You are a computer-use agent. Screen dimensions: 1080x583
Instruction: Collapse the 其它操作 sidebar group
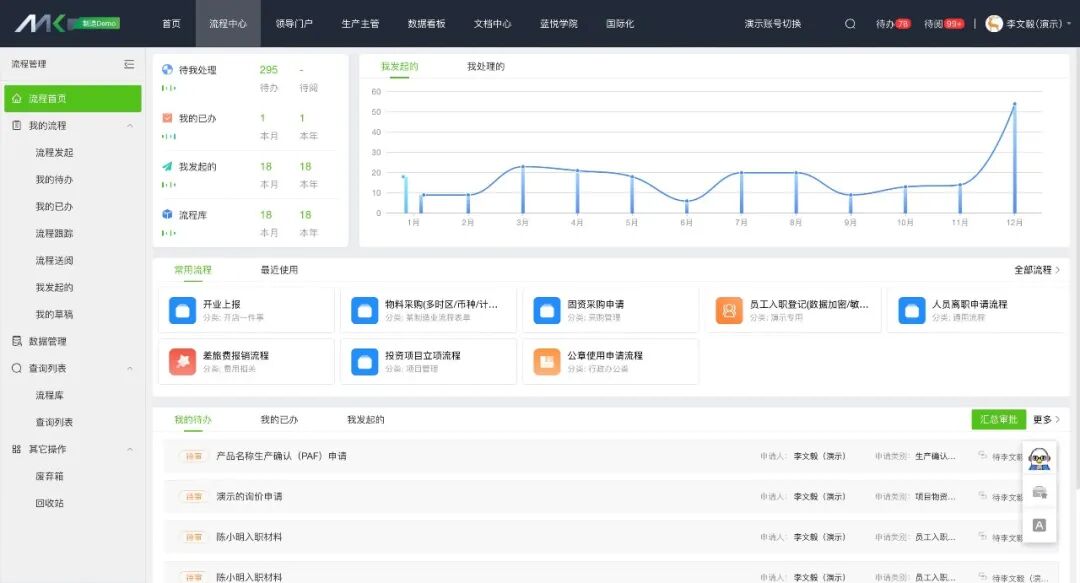130,449
